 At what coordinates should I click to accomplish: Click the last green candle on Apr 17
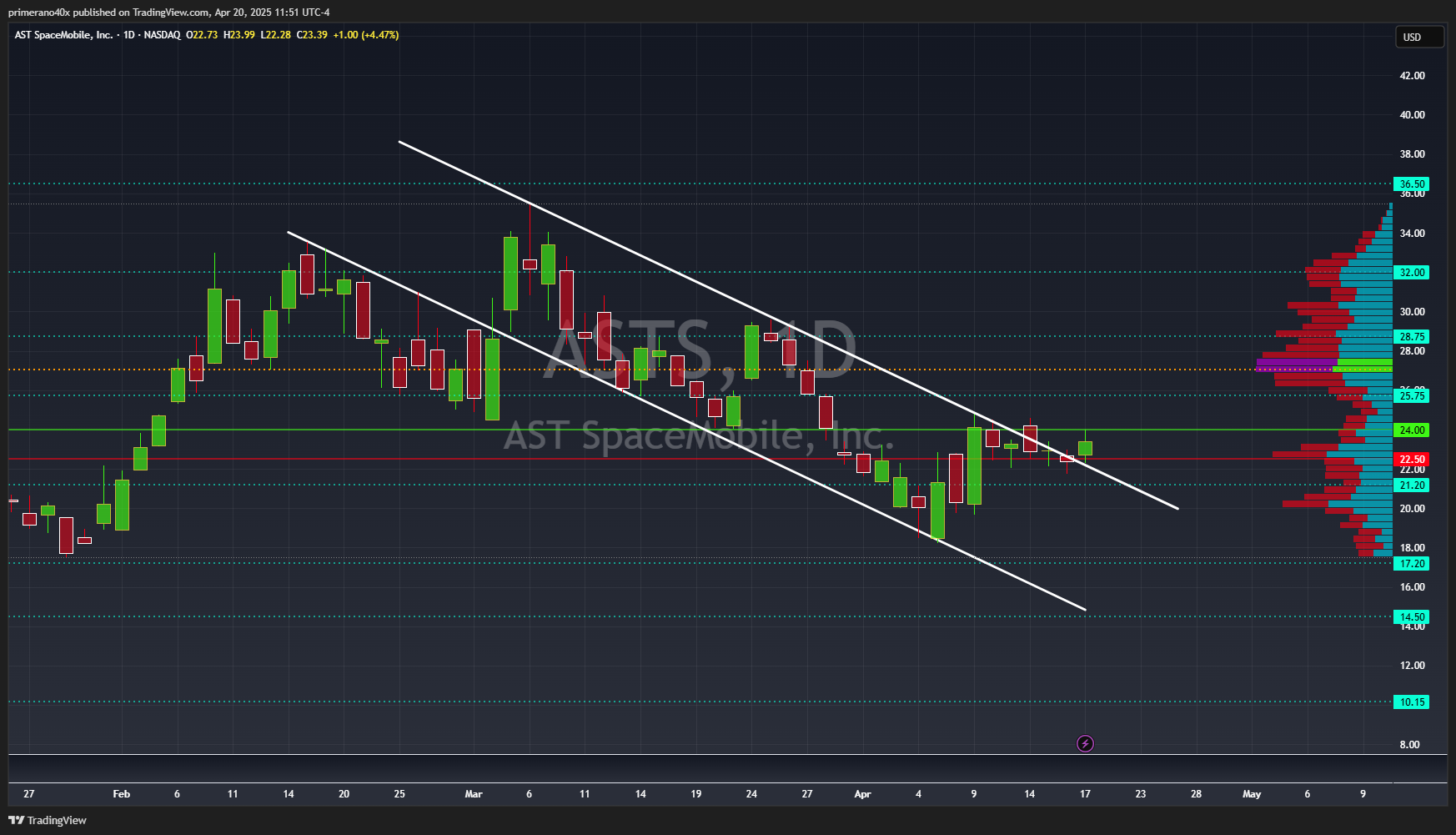1085,448
